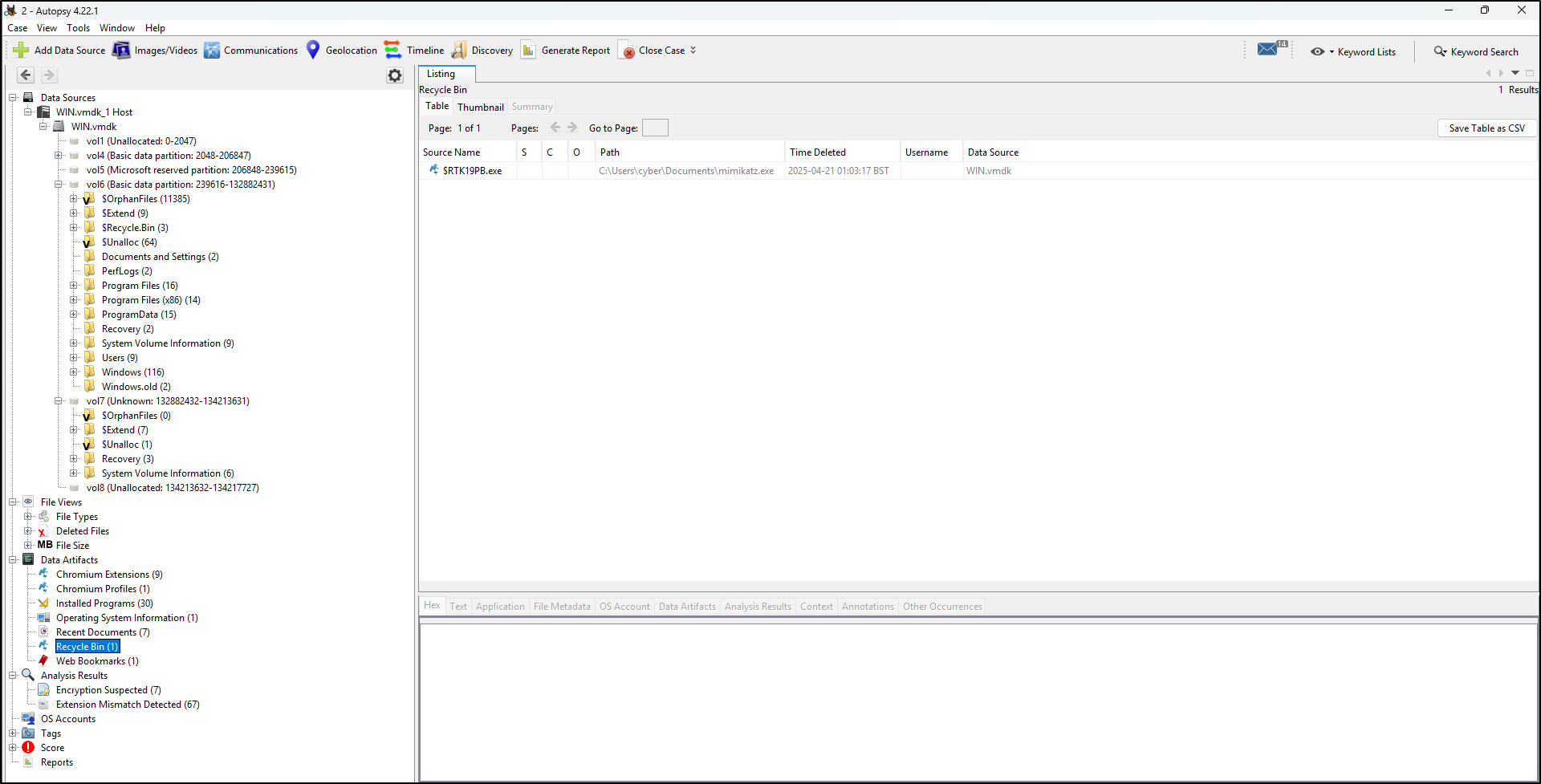1541x784 pixels.
Task: Select the Windows.old (2) folder
Action: [136, 387]
